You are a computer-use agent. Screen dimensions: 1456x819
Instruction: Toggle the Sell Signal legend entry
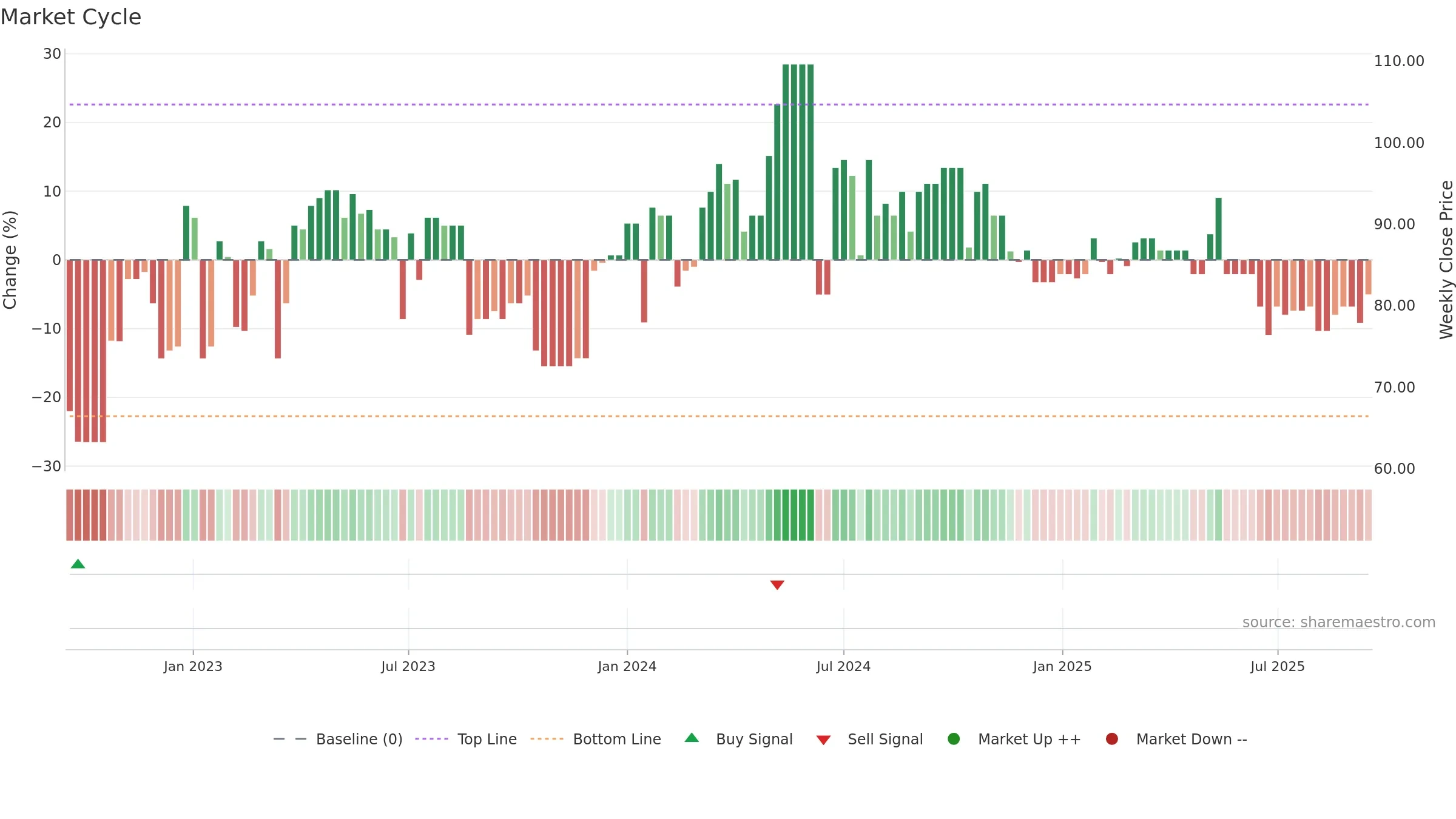coord(869,739)
